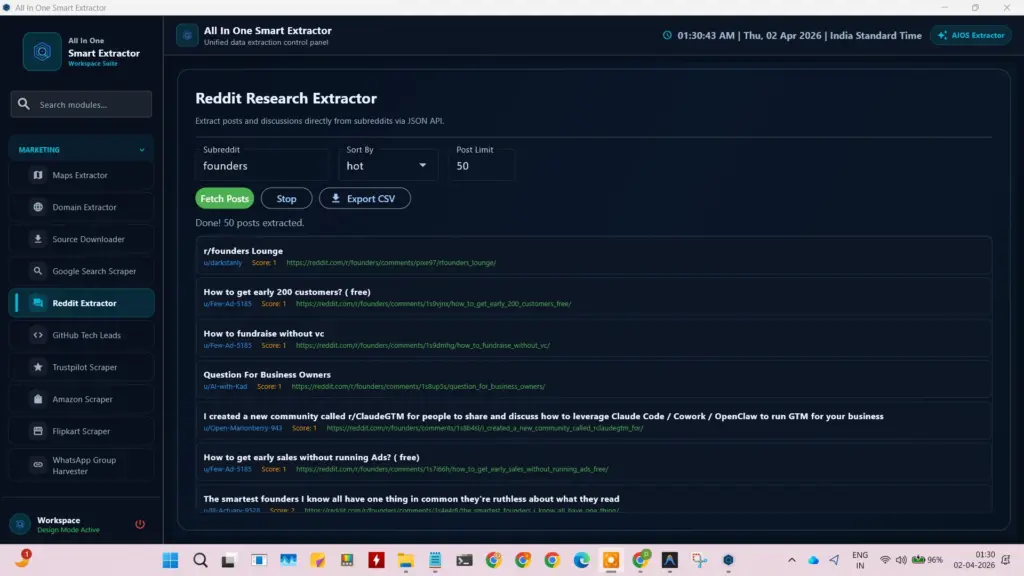Open Amazon Scraper bag icon

coord(38,399)
